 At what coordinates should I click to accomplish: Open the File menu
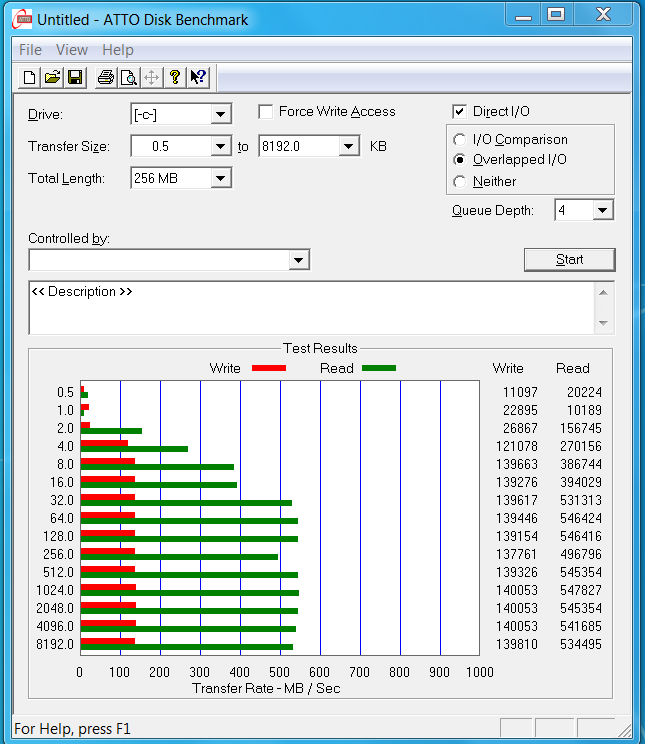[x=30, y=50]
